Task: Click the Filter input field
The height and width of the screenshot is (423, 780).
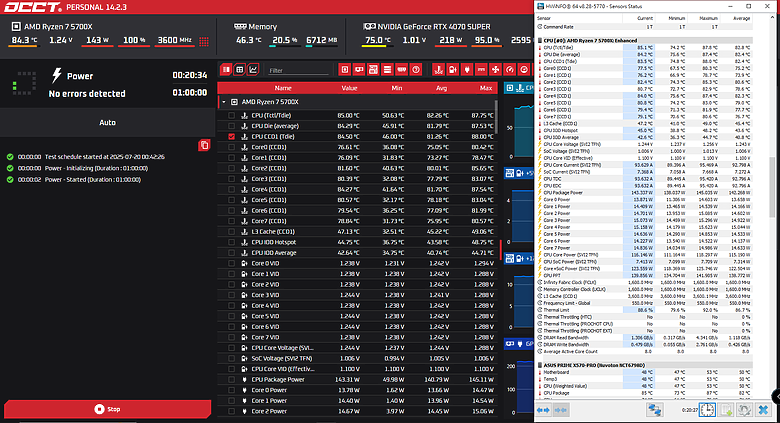Action: pos(298,70)
